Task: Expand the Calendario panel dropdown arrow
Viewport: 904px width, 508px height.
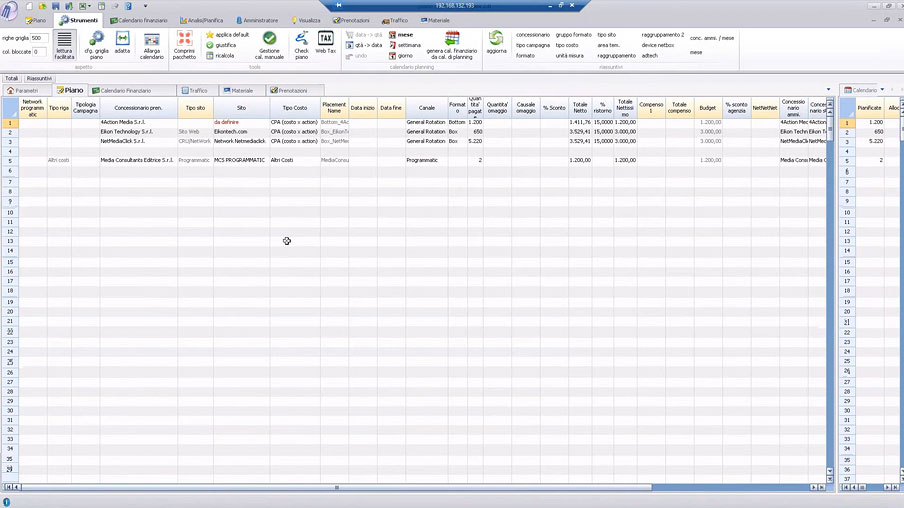Action: click(x=882, y=90)
